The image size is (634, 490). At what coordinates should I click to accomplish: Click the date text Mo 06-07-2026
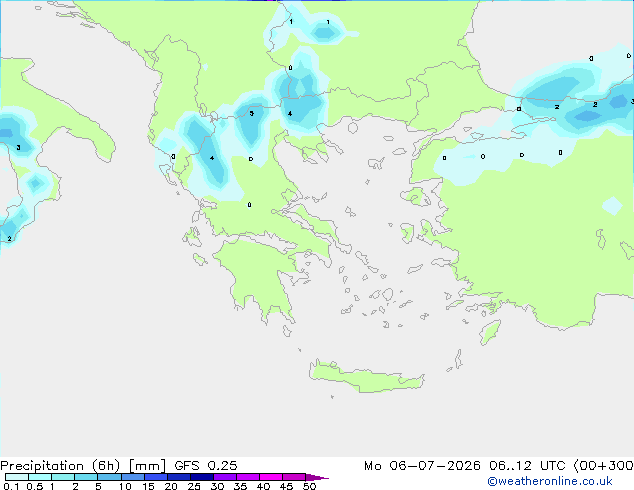(x=422, y=466)
